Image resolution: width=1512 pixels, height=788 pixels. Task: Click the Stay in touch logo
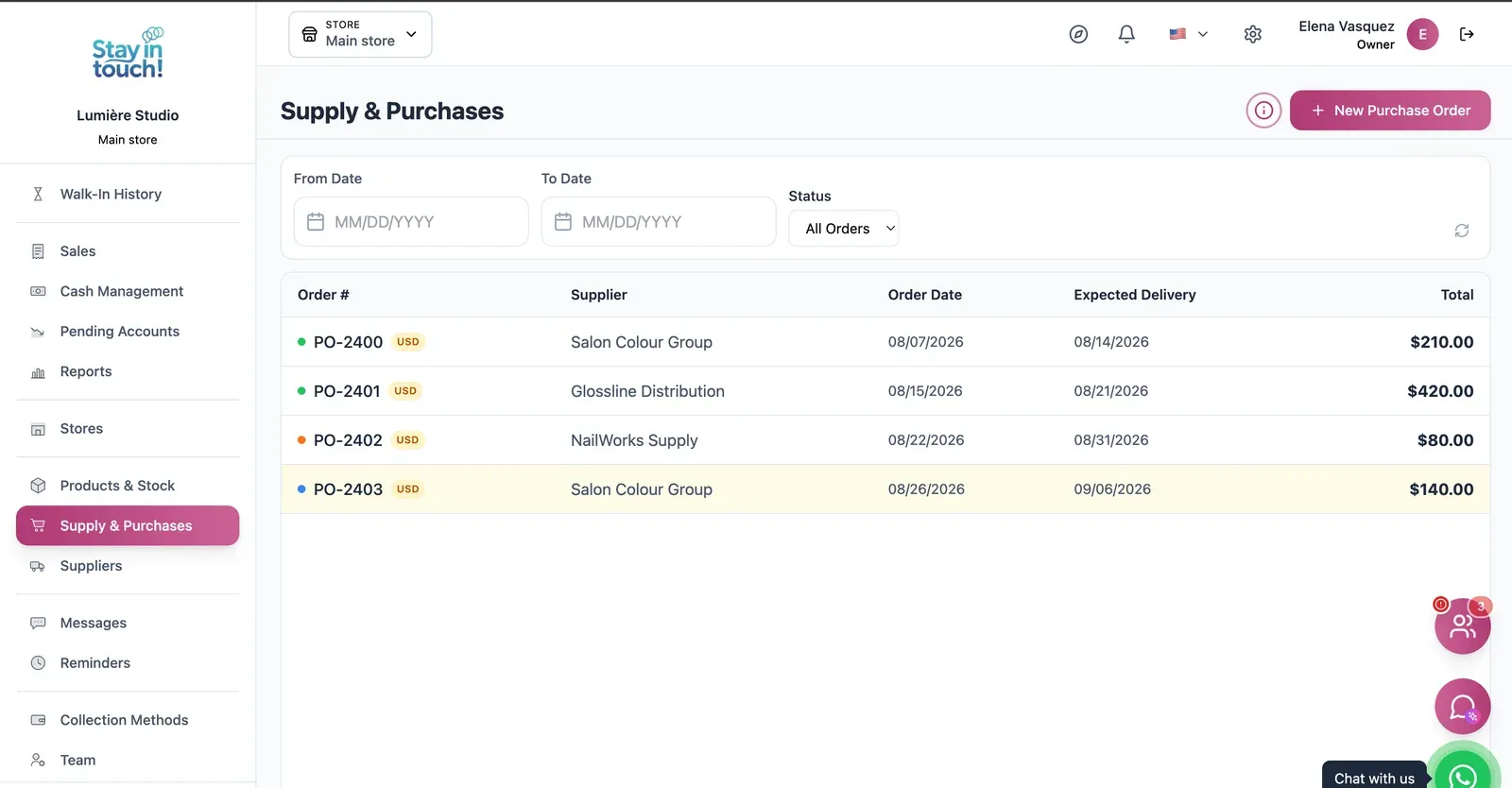click(x=128, y=54)
